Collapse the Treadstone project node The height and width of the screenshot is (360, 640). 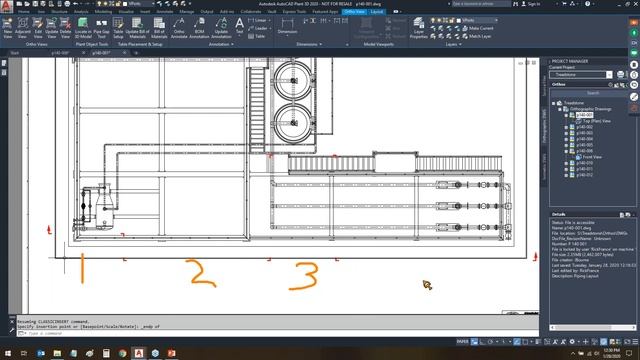click(553, 103)
